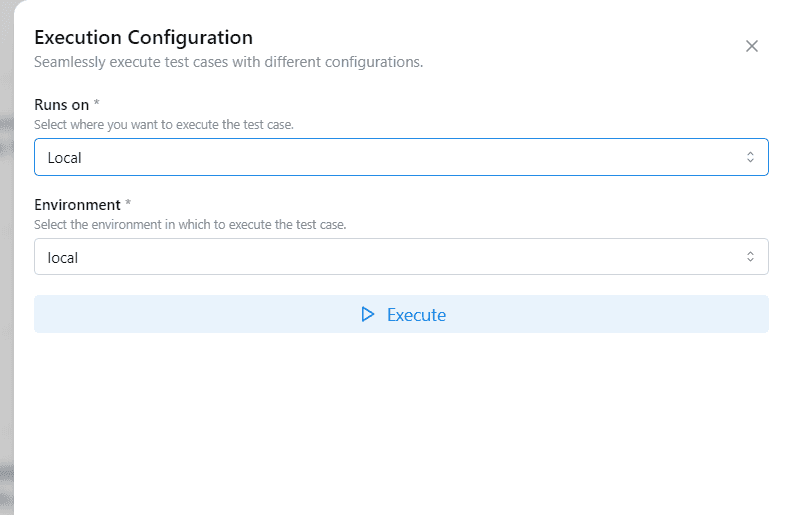Click the required asterisk next to Environment

tap(128, 204)
